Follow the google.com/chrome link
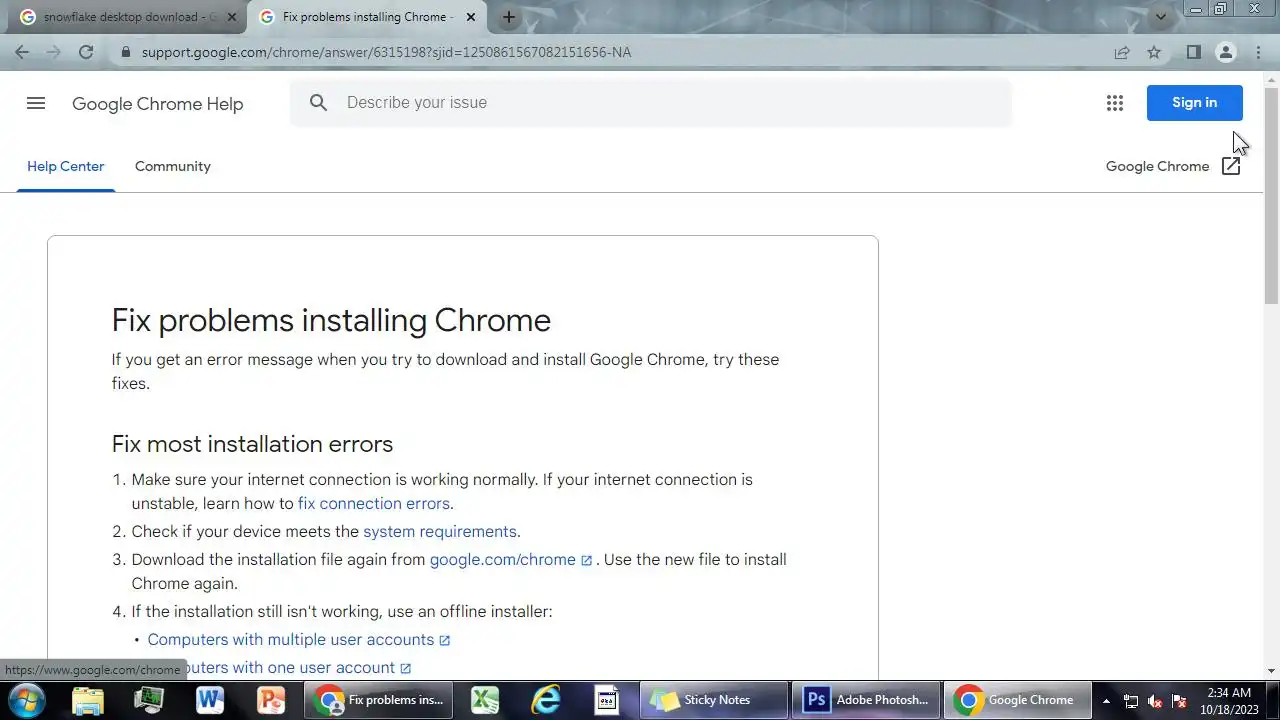Image resolution: width=1280 pixels, height=720 pixels. (x=503, y=560)
